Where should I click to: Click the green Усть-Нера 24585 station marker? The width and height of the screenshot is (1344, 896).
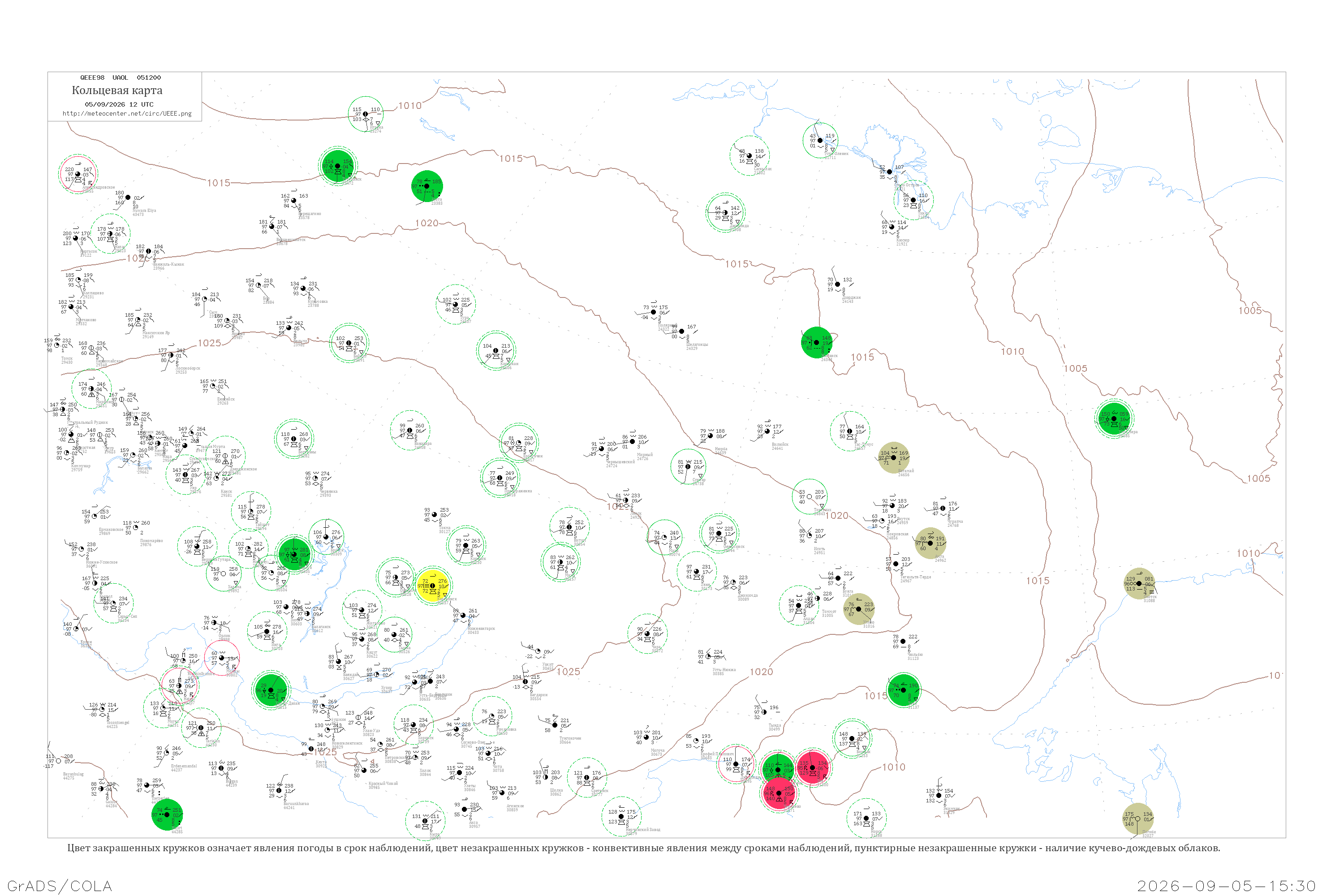point(1114,419)
